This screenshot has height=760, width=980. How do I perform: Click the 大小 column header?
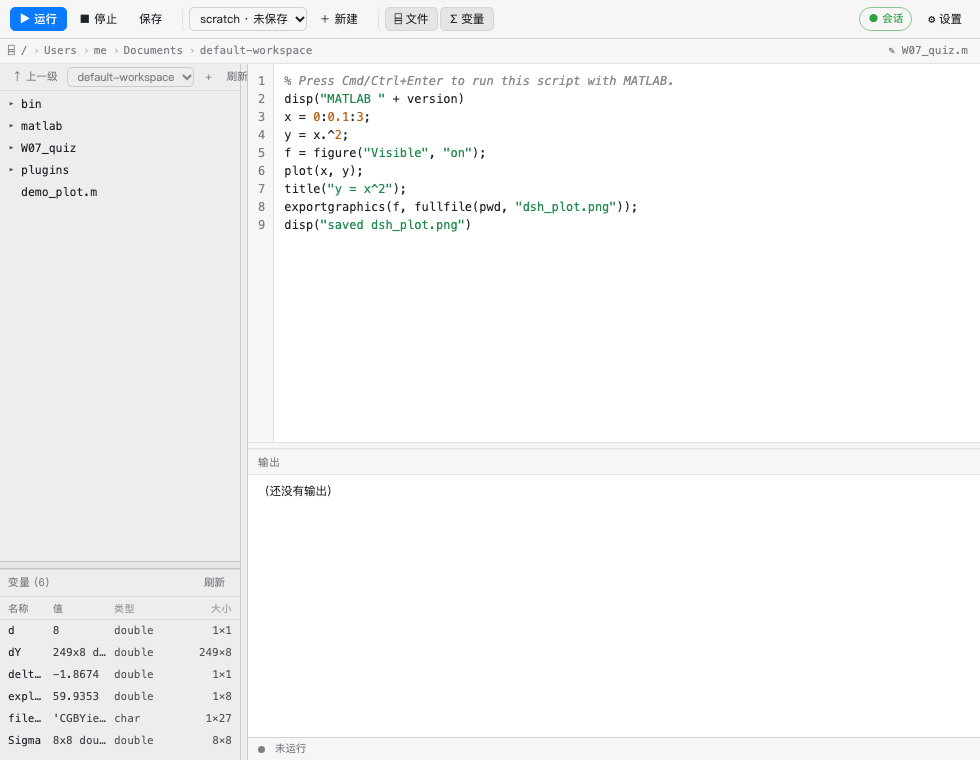tap(221, 608)
